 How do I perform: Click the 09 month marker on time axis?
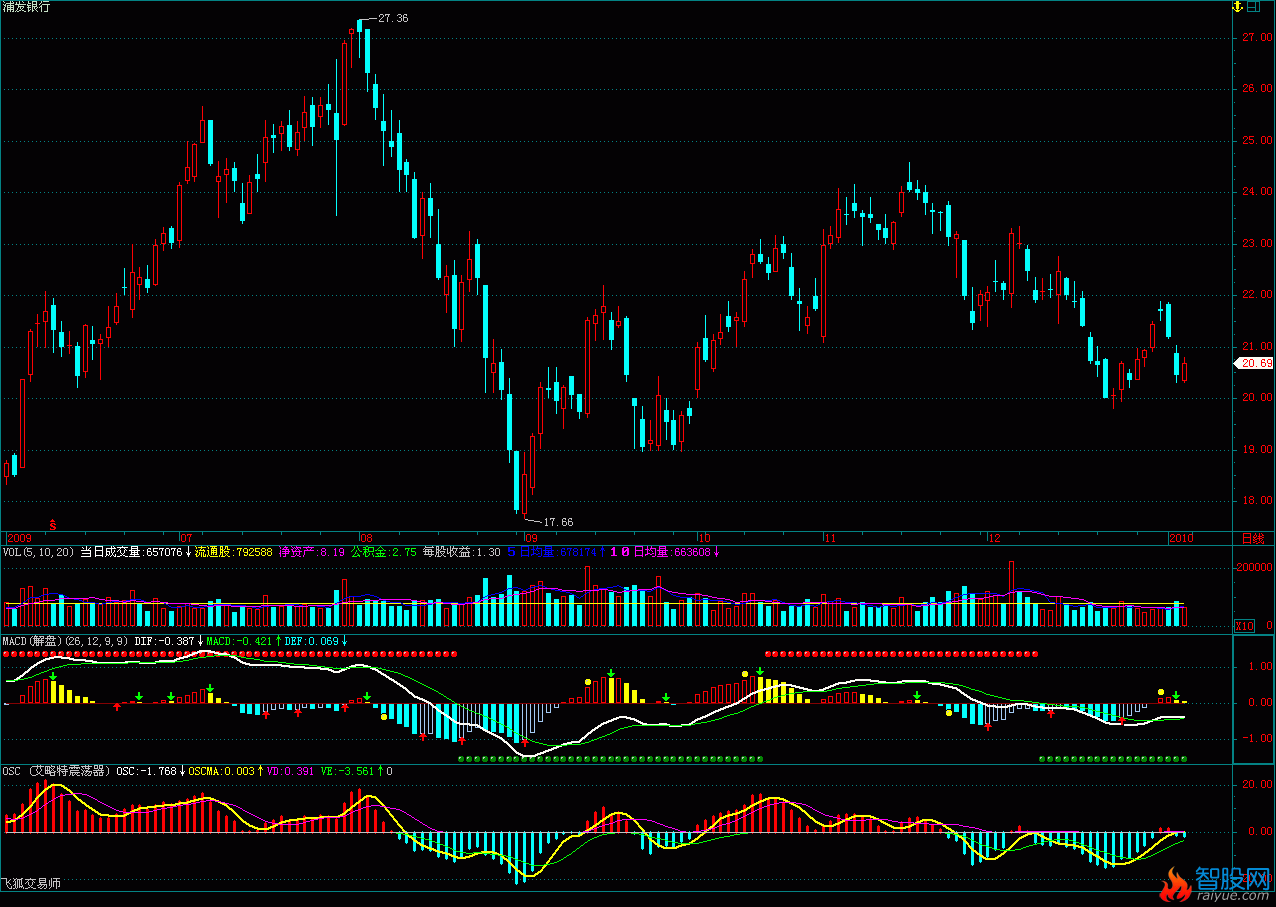[x=531, y=537]
